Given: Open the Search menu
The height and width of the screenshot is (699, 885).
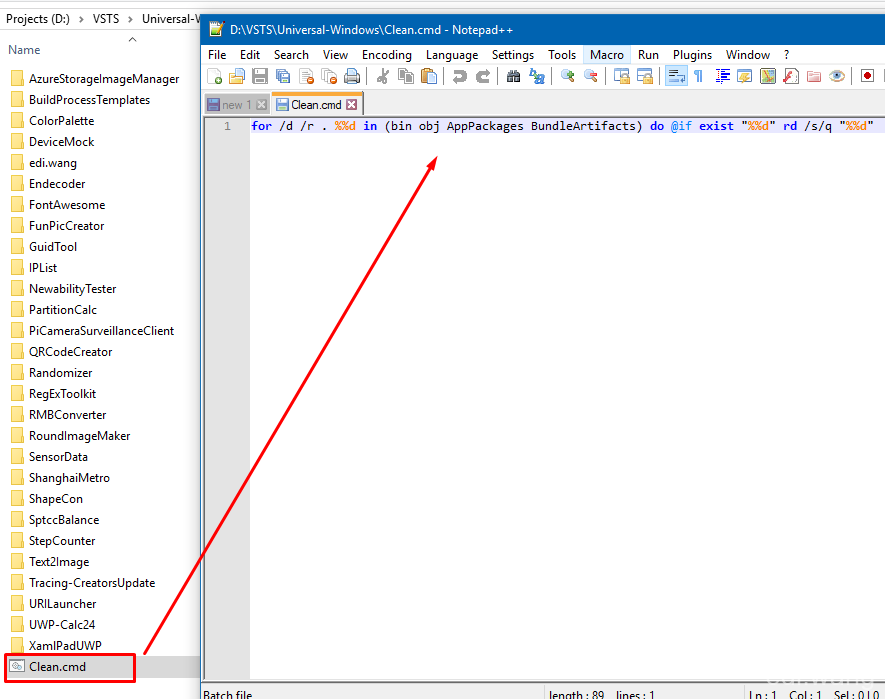Looking at the screenshot, I should point(291,55).
